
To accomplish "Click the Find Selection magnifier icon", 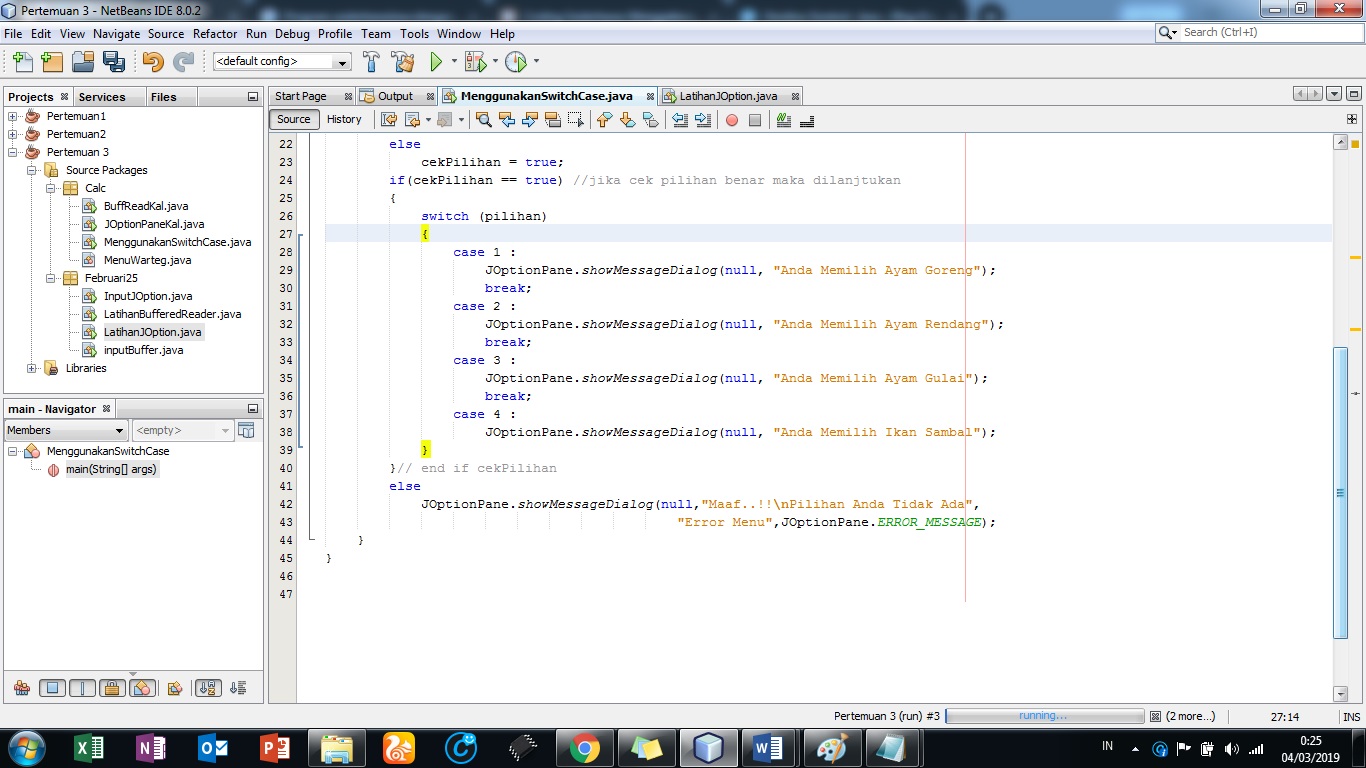I will click(x=484, y=120).
